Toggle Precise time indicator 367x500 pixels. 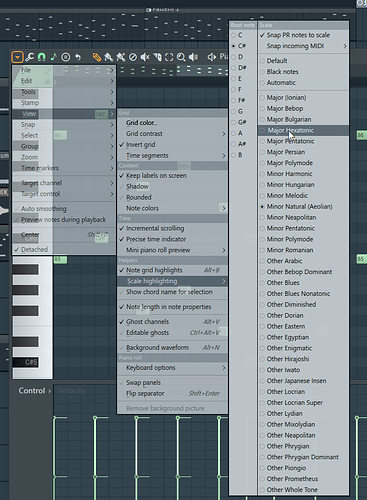coord(172,239)
